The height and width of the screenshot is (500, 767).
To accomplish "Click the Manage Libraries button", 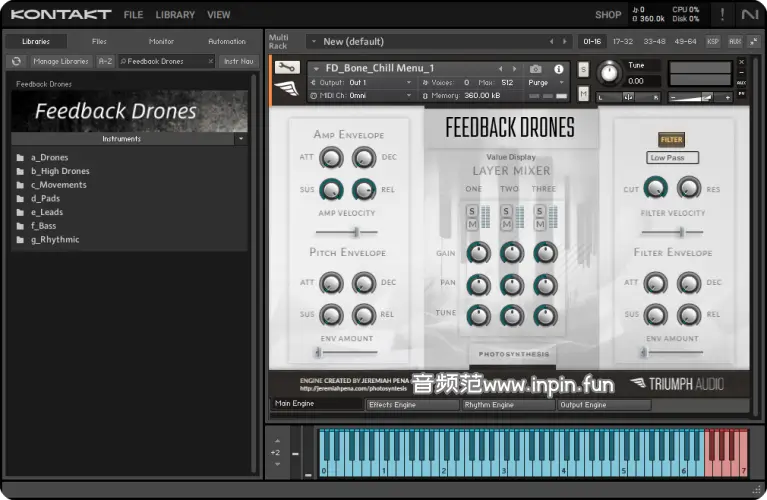I will tap(60, 61).
